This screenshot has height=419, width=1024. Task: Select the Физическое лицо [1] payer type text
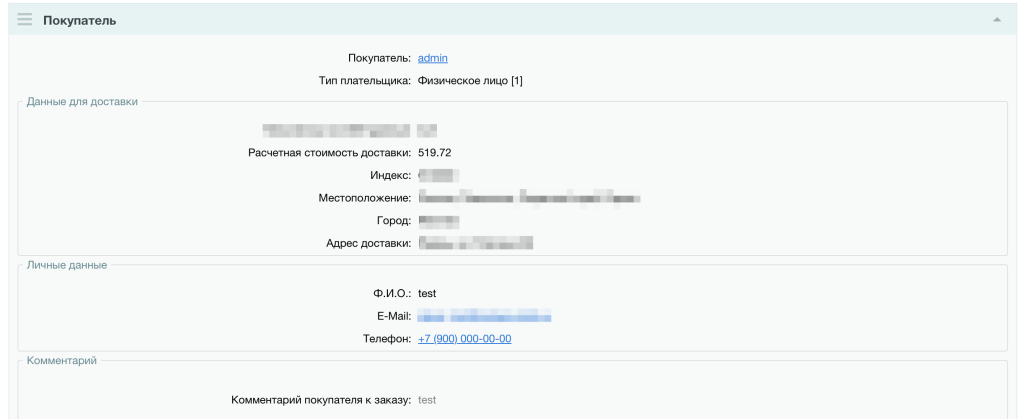[x=470, y=81]
